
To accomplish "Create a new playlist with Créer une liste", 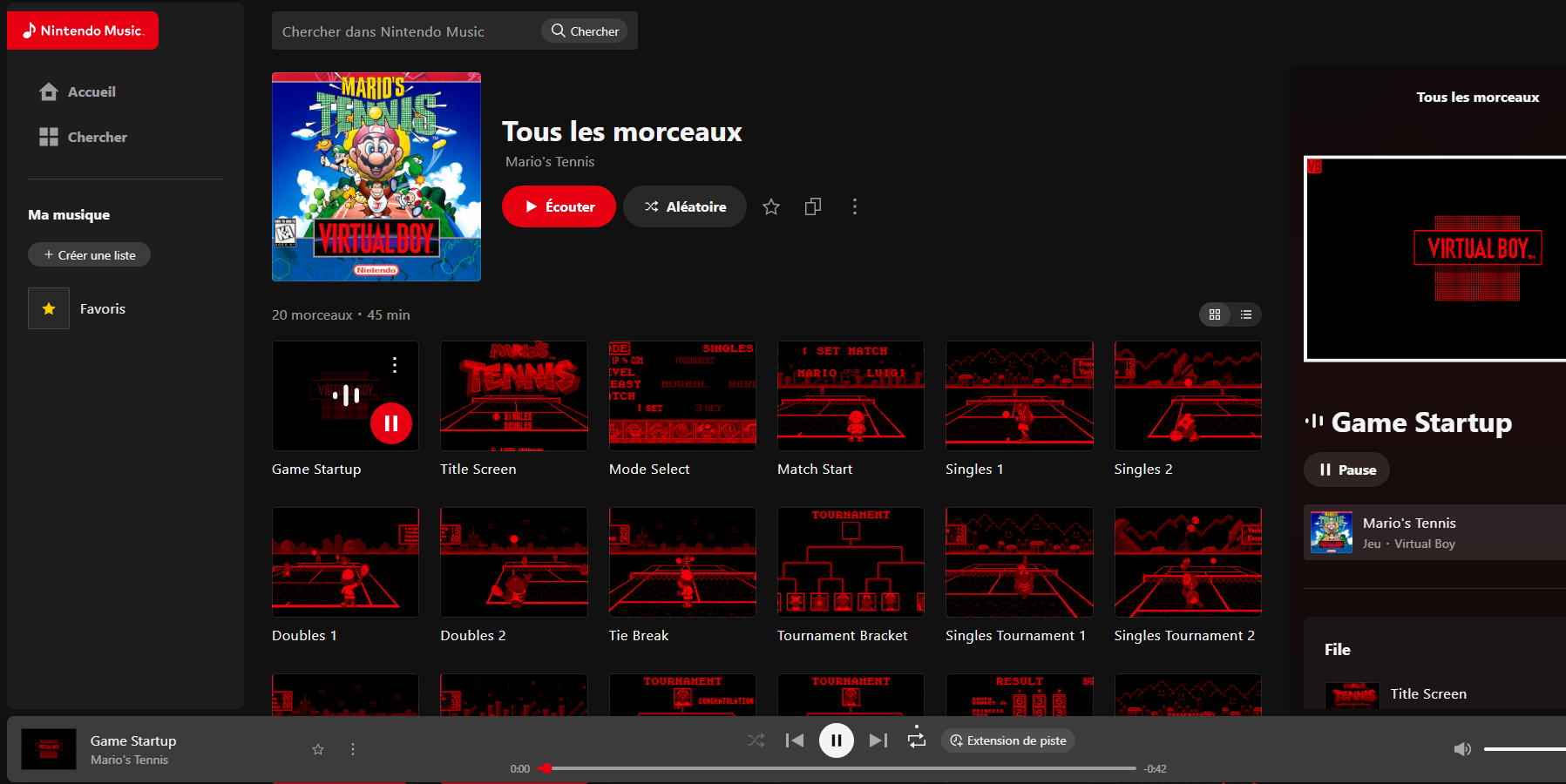I will point(90,255).
